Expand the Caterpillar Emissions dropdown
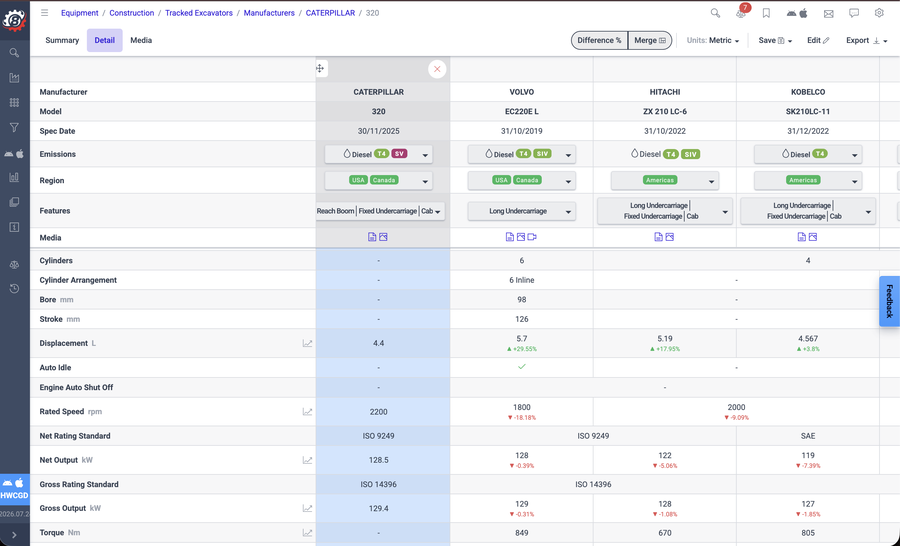 [379, 154]
